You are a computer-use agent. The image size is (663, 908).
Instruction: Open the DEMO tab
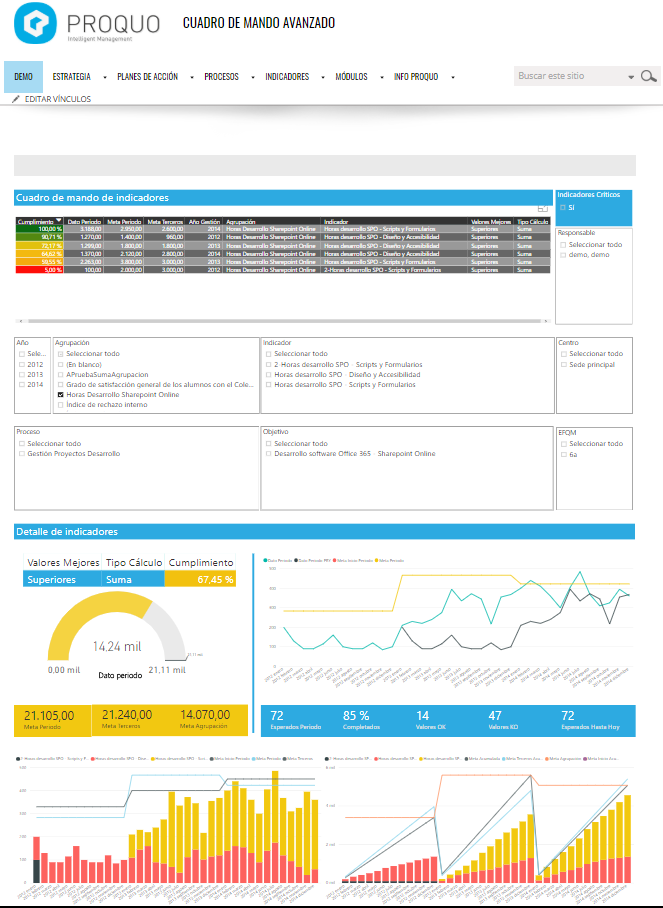(23, 76)
